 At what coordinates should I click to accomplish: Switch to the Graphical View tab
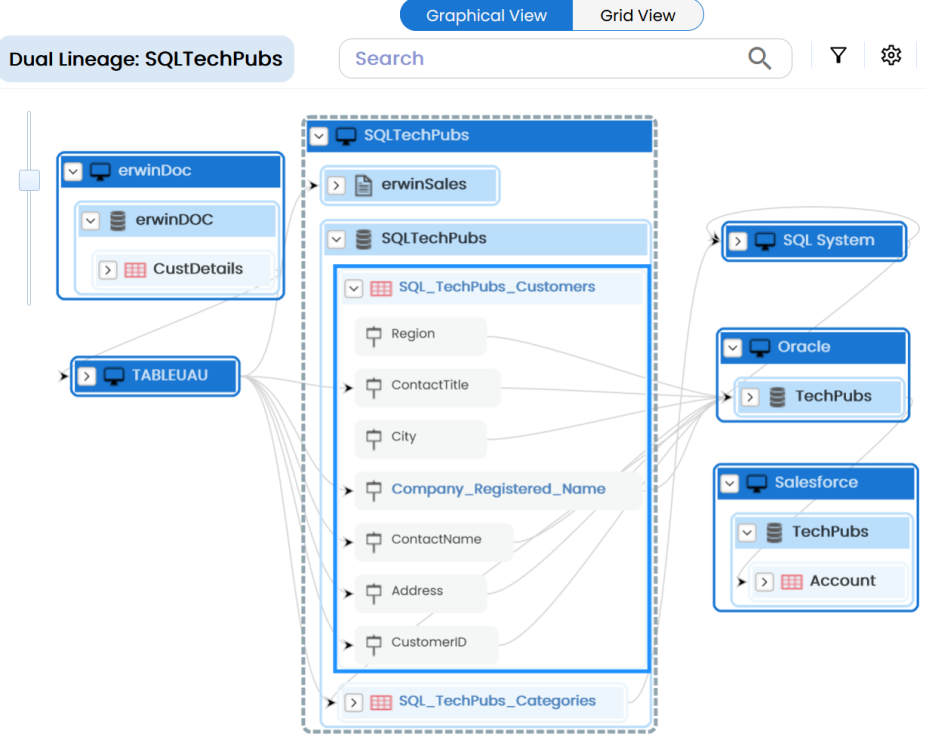486,15
